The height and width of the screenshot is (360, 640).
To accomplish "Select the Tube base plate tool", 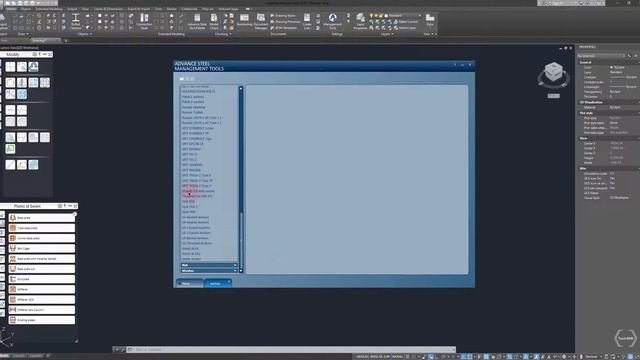I will tap(42, 228).
